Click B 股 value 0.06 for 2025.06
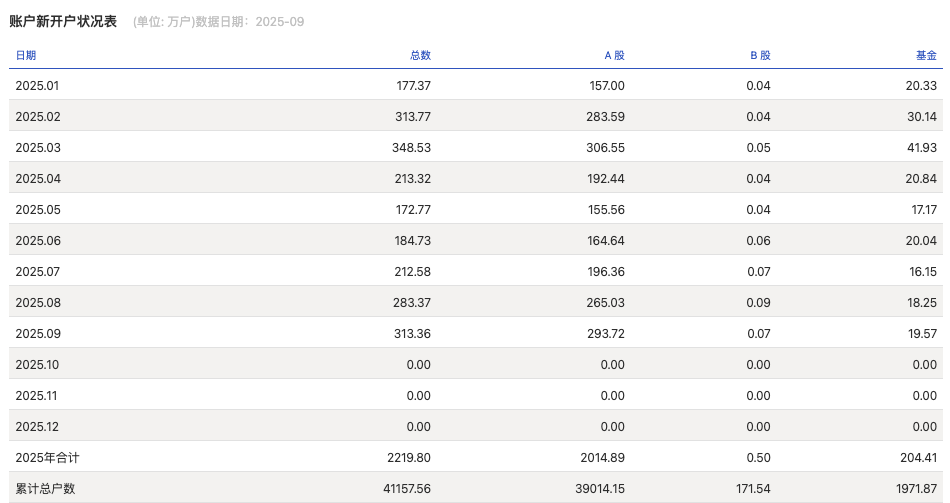The height and width of the screenshot is (503, 950). (758, 241)
